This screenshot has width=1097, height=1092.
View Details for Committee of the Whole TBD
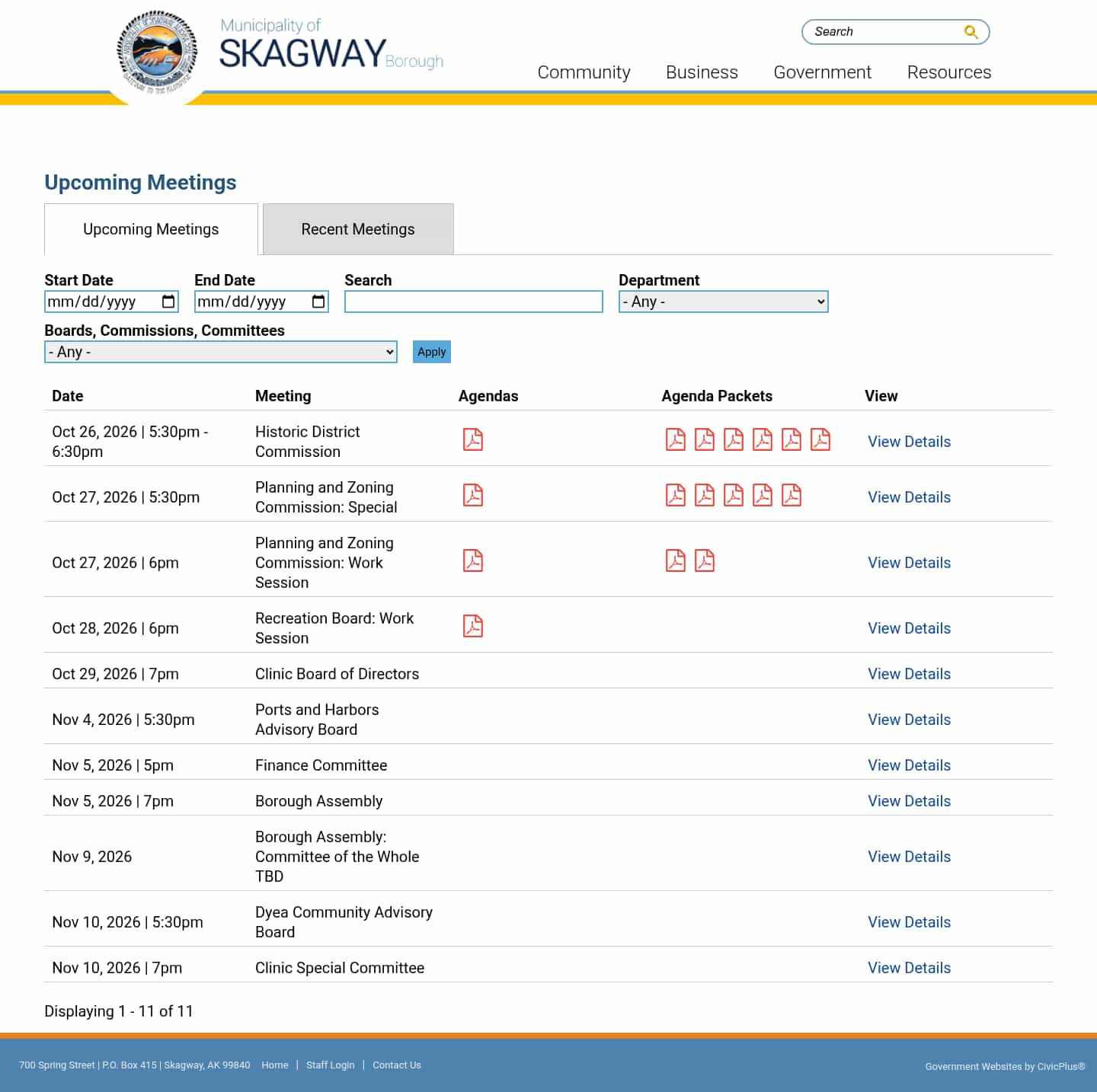click(x=909, y=857)
